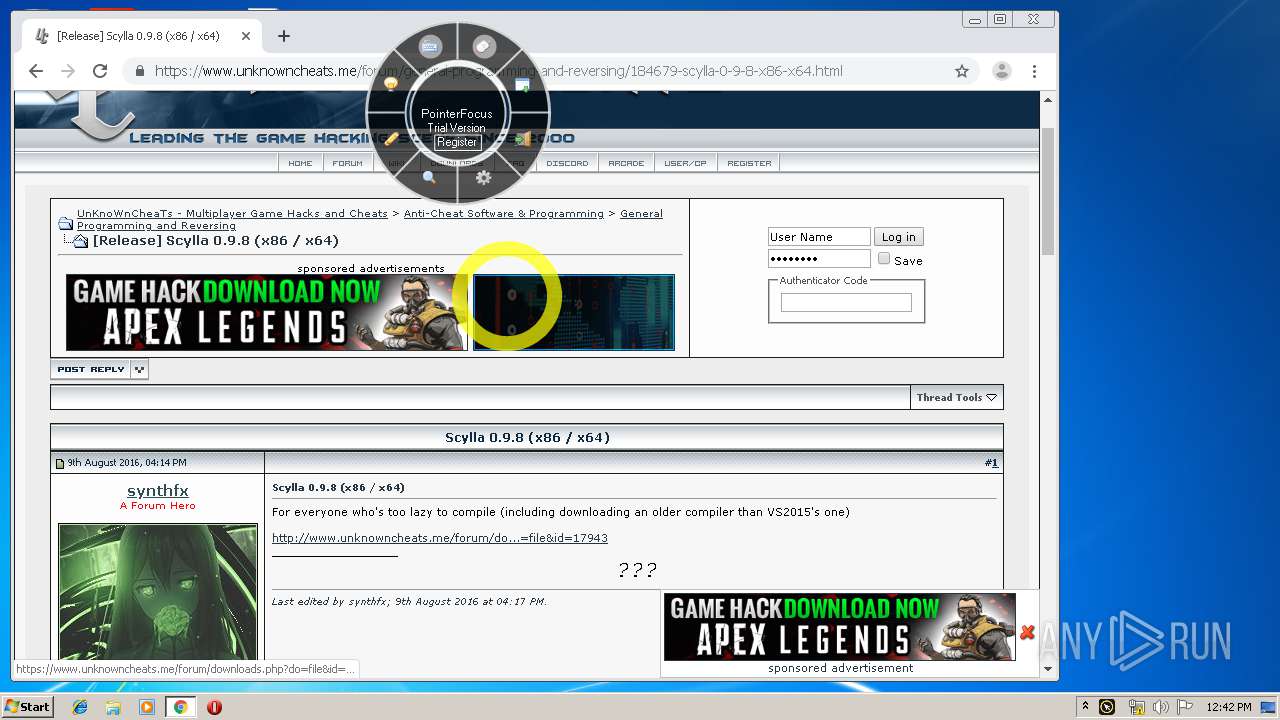Screen dimensions: 1280x720
Task: Open UnKnoWnCheaTs Multiplayer Game Hacks breadcrumb
Action: (232, 214)
